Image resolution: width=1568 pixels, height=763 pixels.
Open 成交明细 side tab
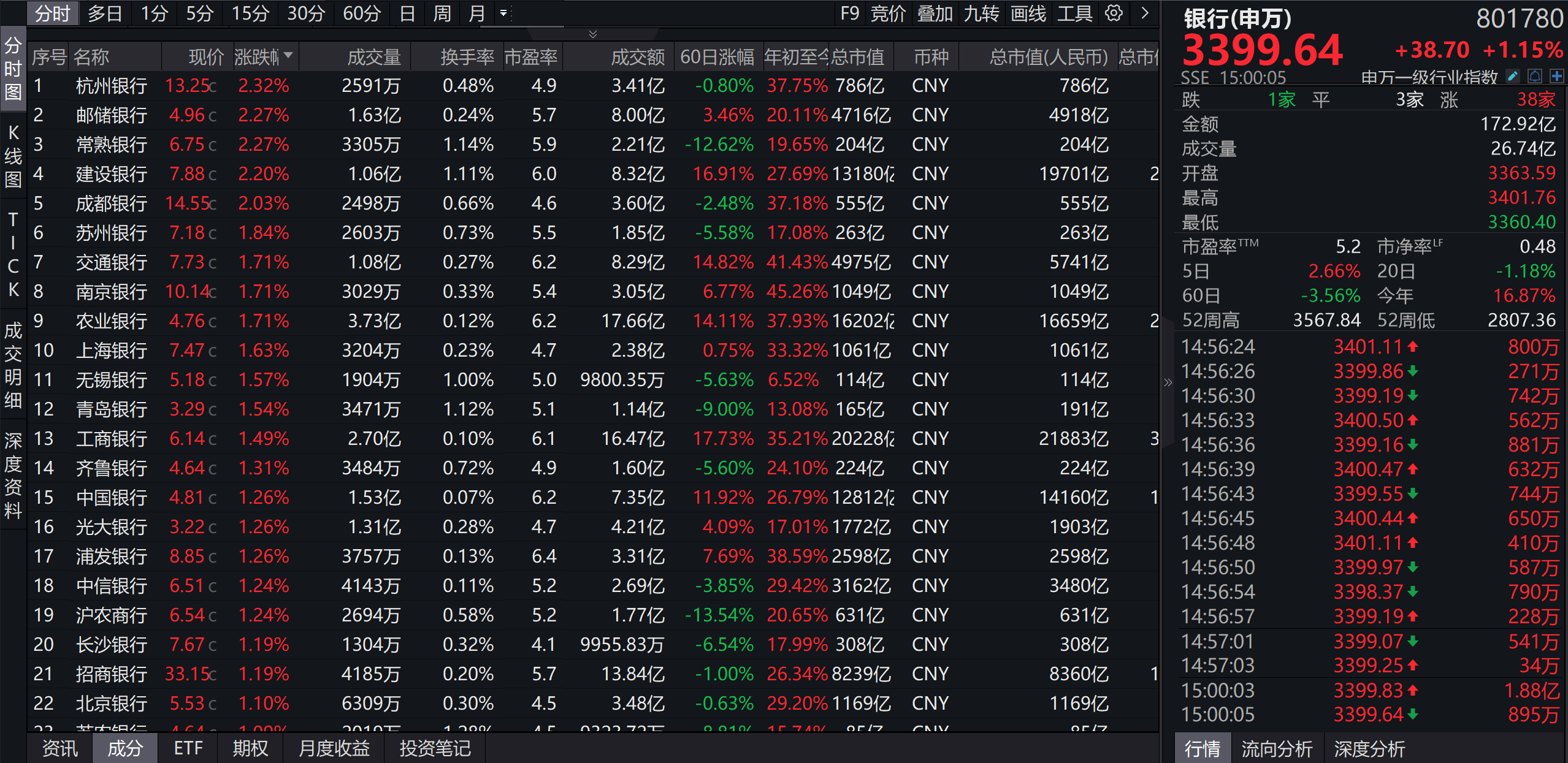tap(13, 365)
